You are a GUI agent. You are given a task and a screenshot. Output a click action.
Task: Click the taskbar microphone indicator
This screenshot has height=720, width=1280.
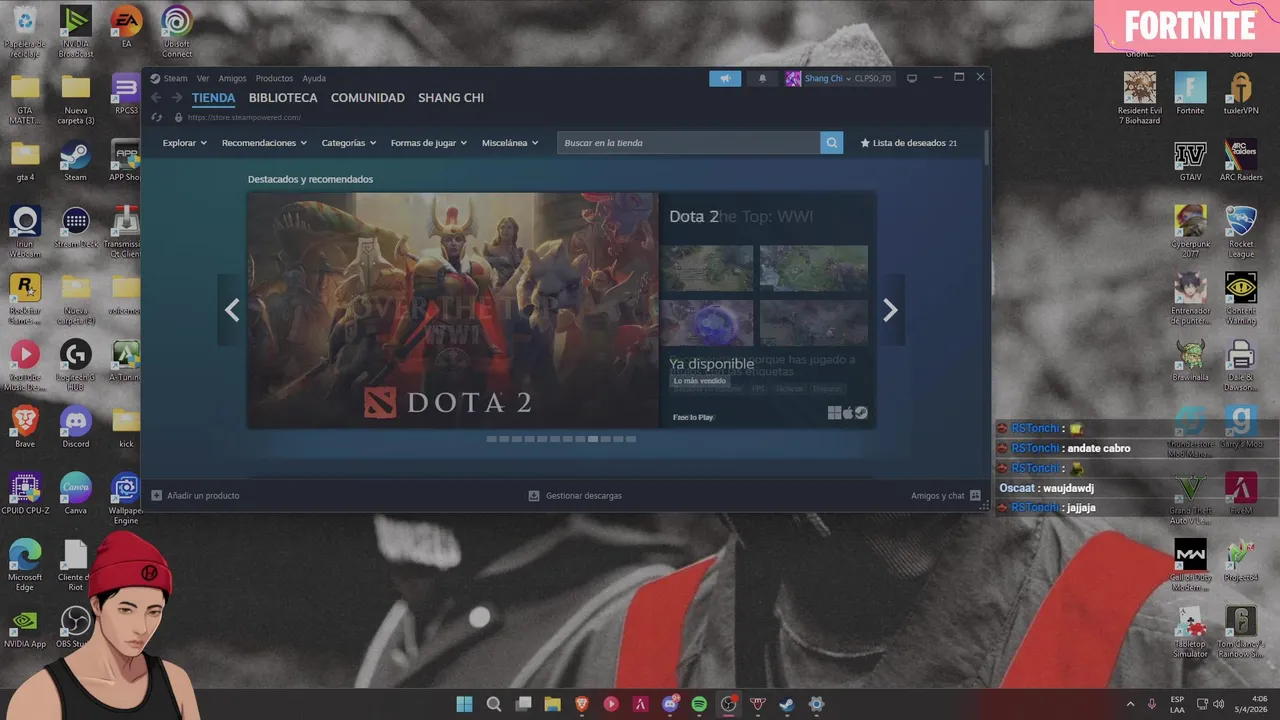1152,704
